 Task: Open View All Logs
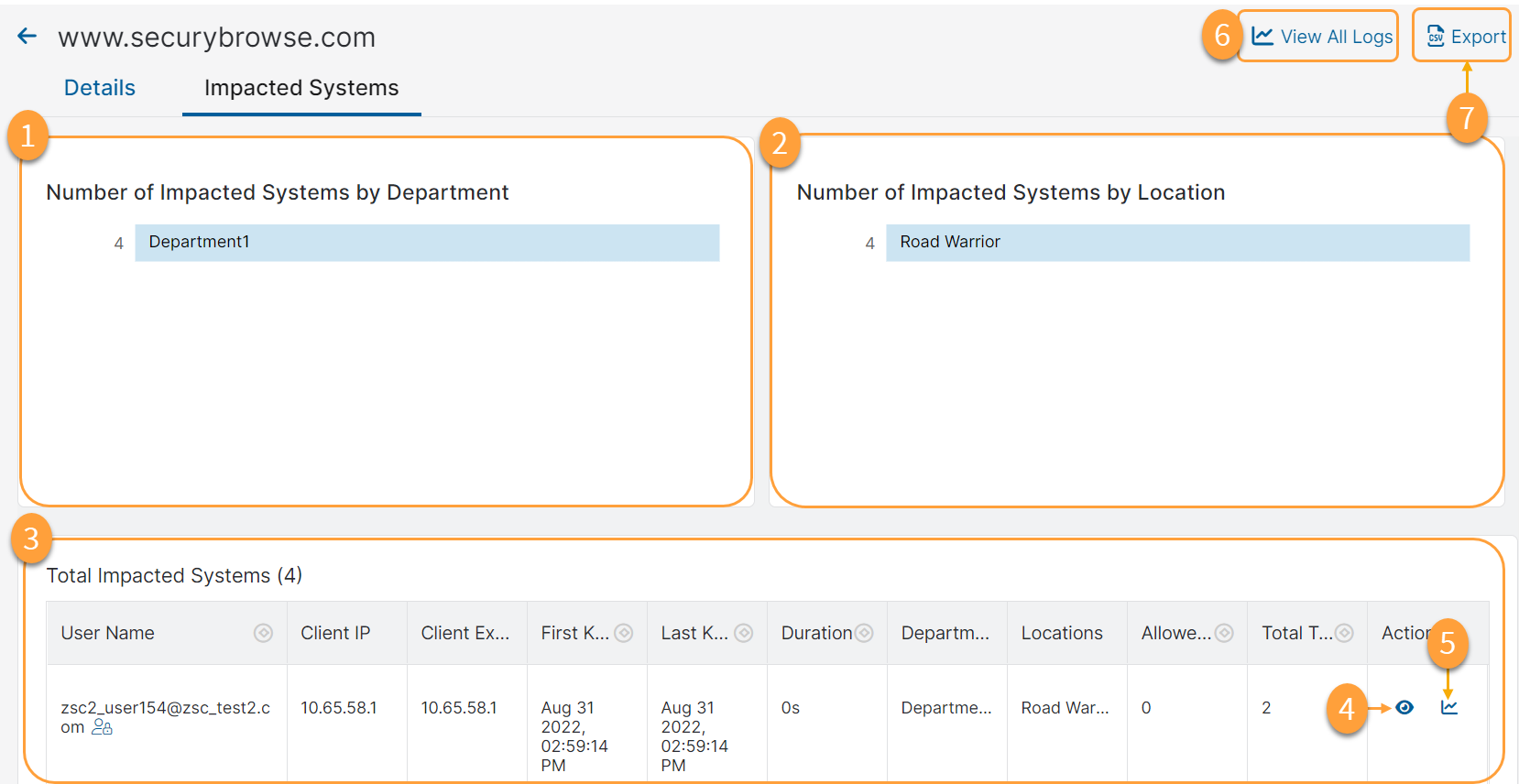pyautogui.click(x=1321, y=37)
